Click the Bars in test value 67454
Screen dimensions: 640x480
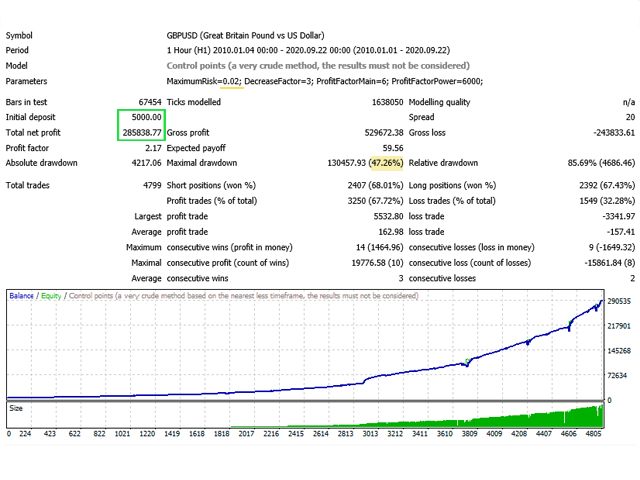tap(150, 102)
